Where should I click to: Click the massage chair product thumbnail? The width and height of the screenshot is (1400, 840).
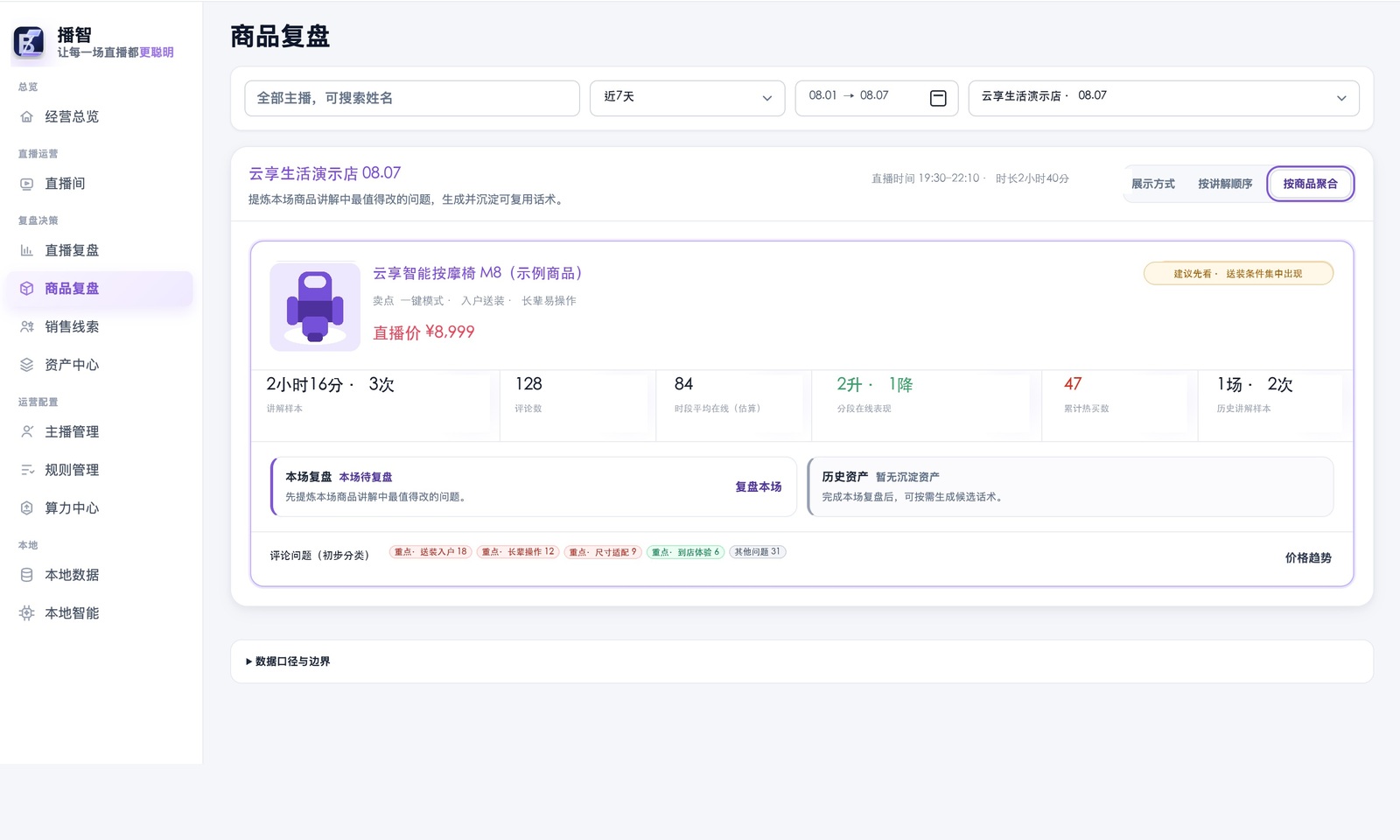[315, 306]
